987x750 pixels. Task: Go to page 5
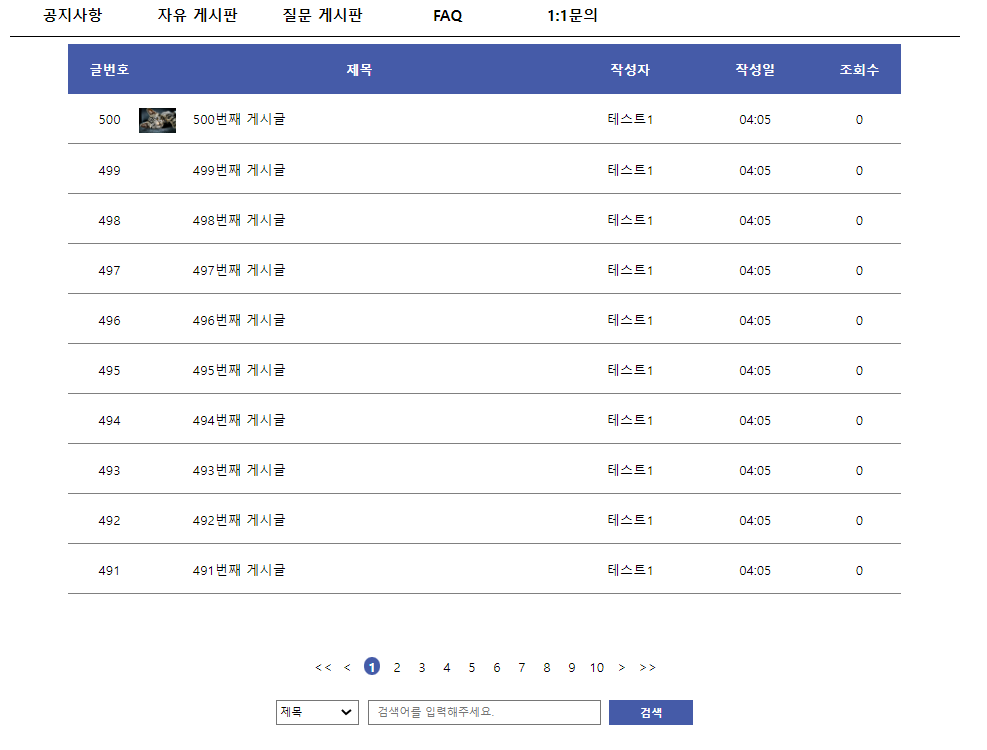pos(471,668)
